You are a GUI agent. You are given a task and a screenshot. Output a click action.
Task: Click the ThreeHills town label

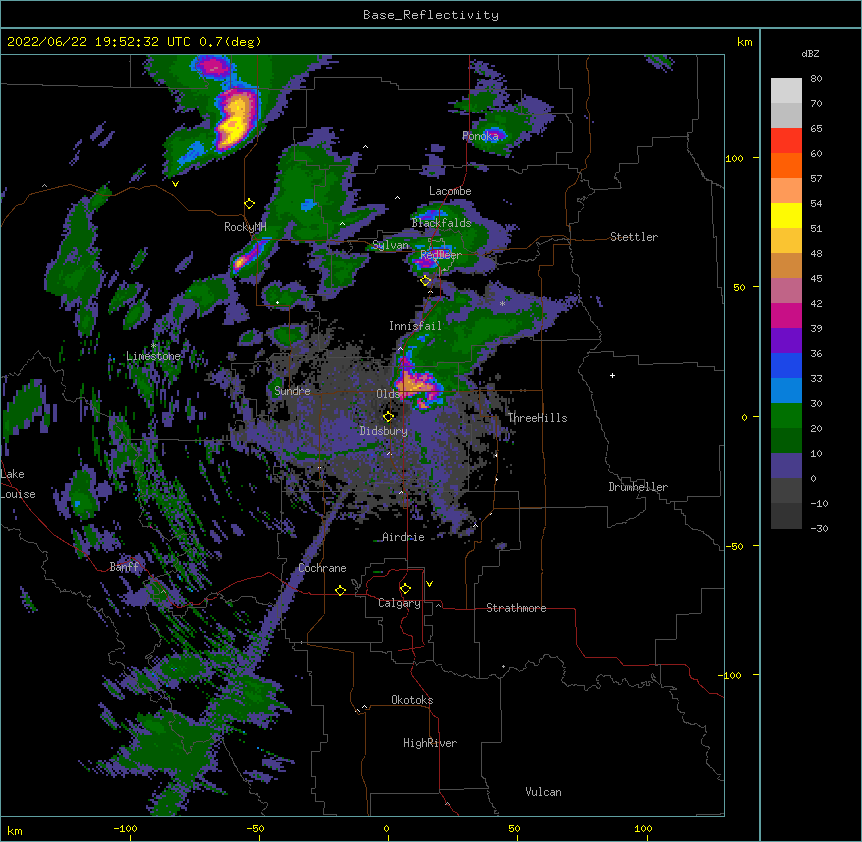537,418
